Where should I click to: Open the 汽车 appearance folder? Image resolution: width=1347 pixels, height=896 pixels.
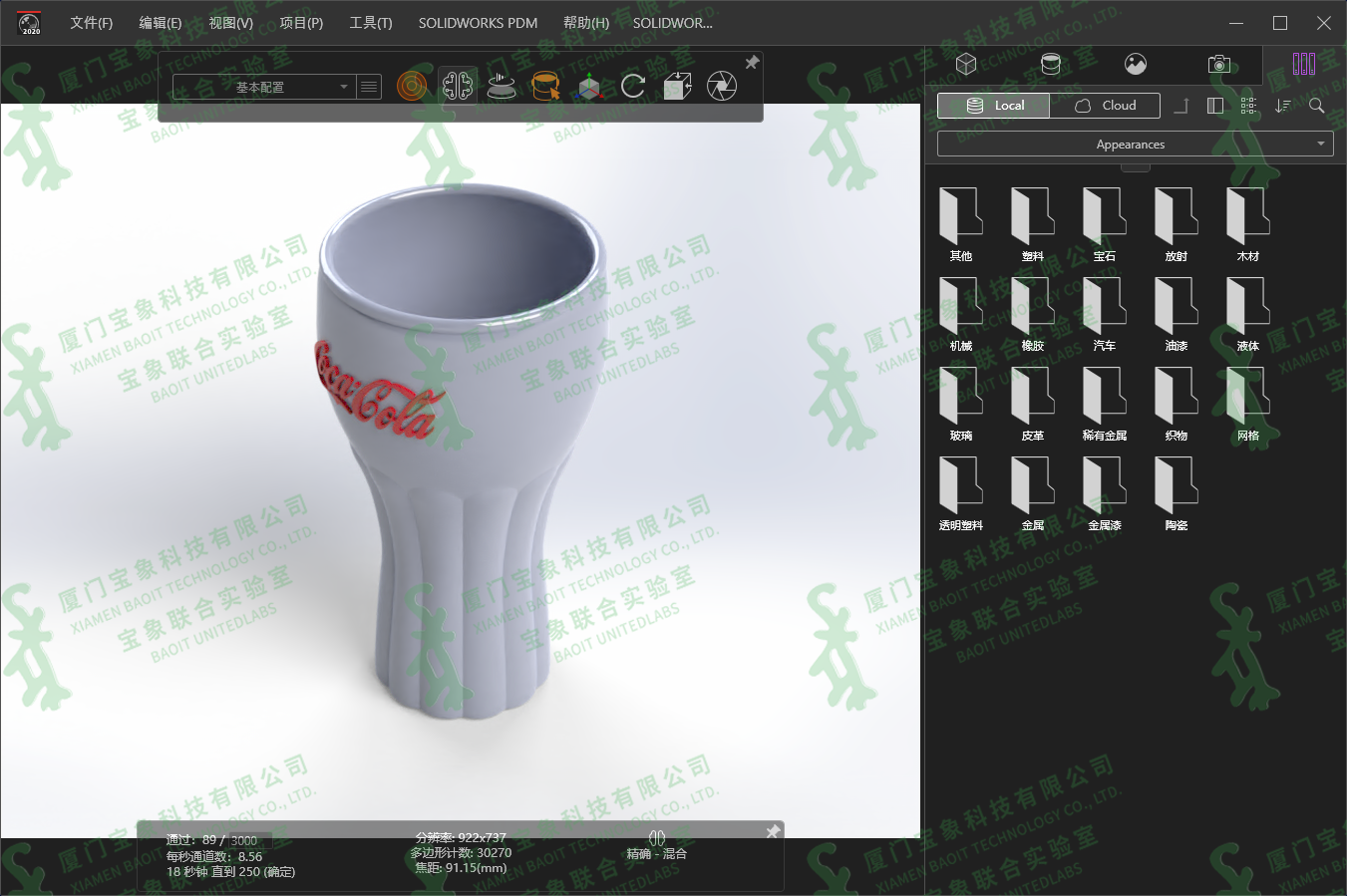pyautogui.click(x=1105, y=314)
